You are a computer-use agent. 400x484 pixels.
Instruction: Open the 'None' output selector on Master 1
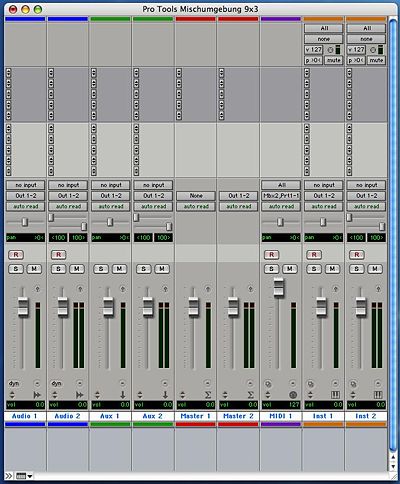tap(196, 196)
